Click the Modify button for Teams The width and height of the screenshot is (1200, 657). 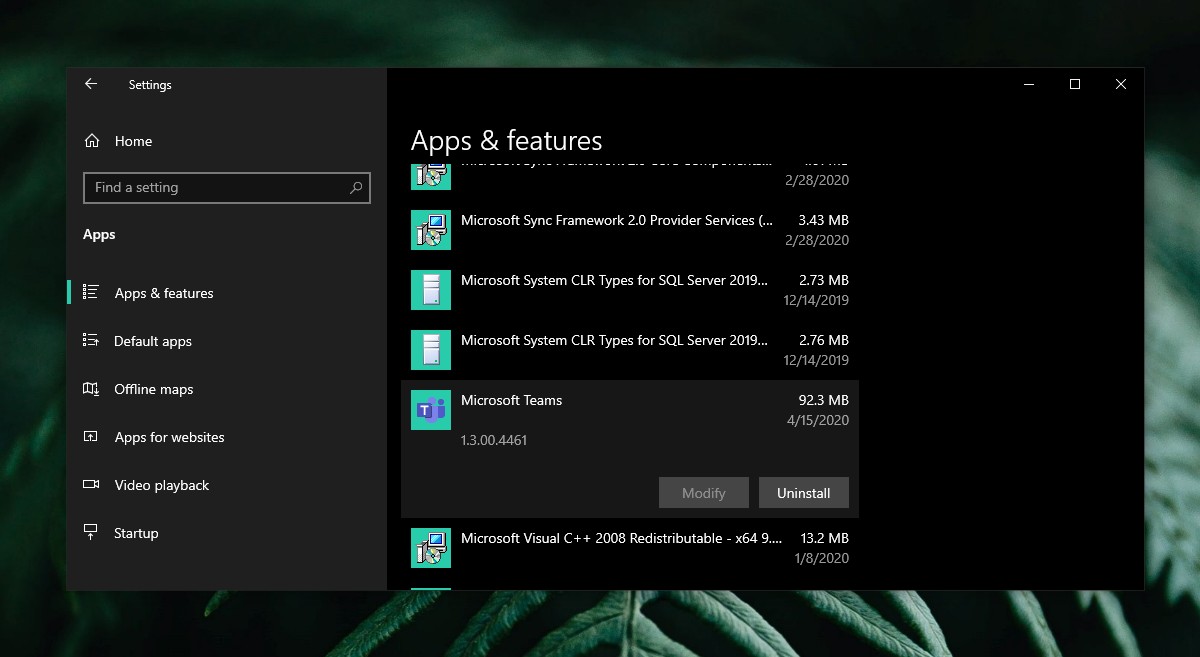703,493
